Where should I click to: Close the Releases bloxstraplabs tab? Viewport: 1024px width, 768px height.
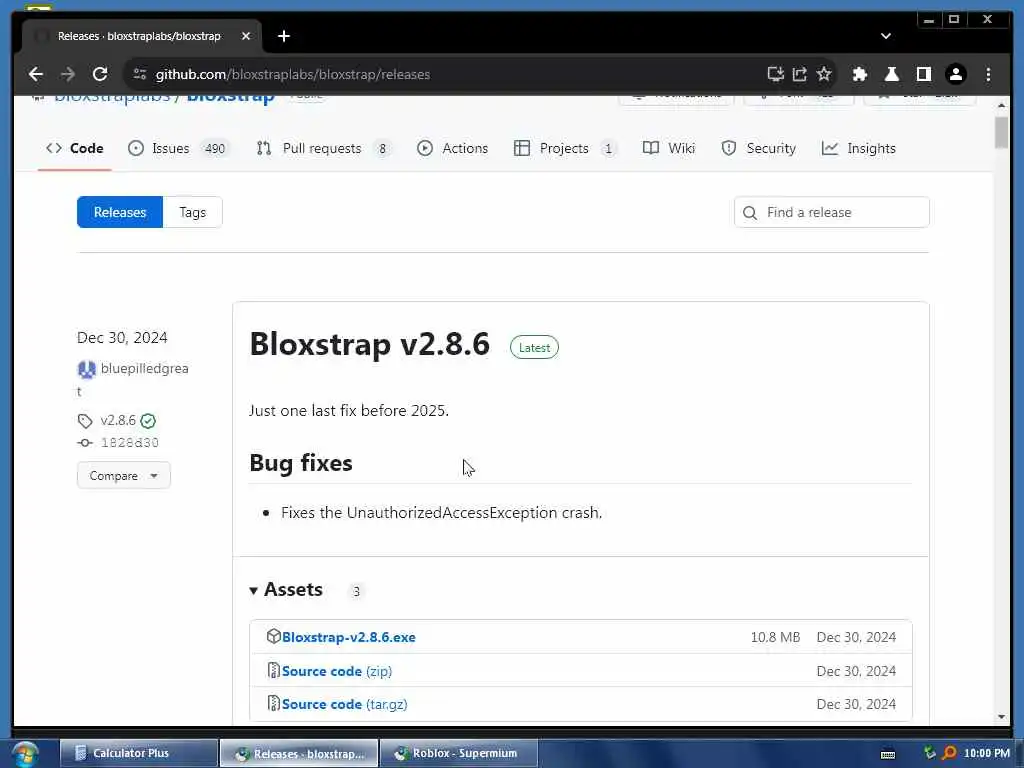coord(246,36)
